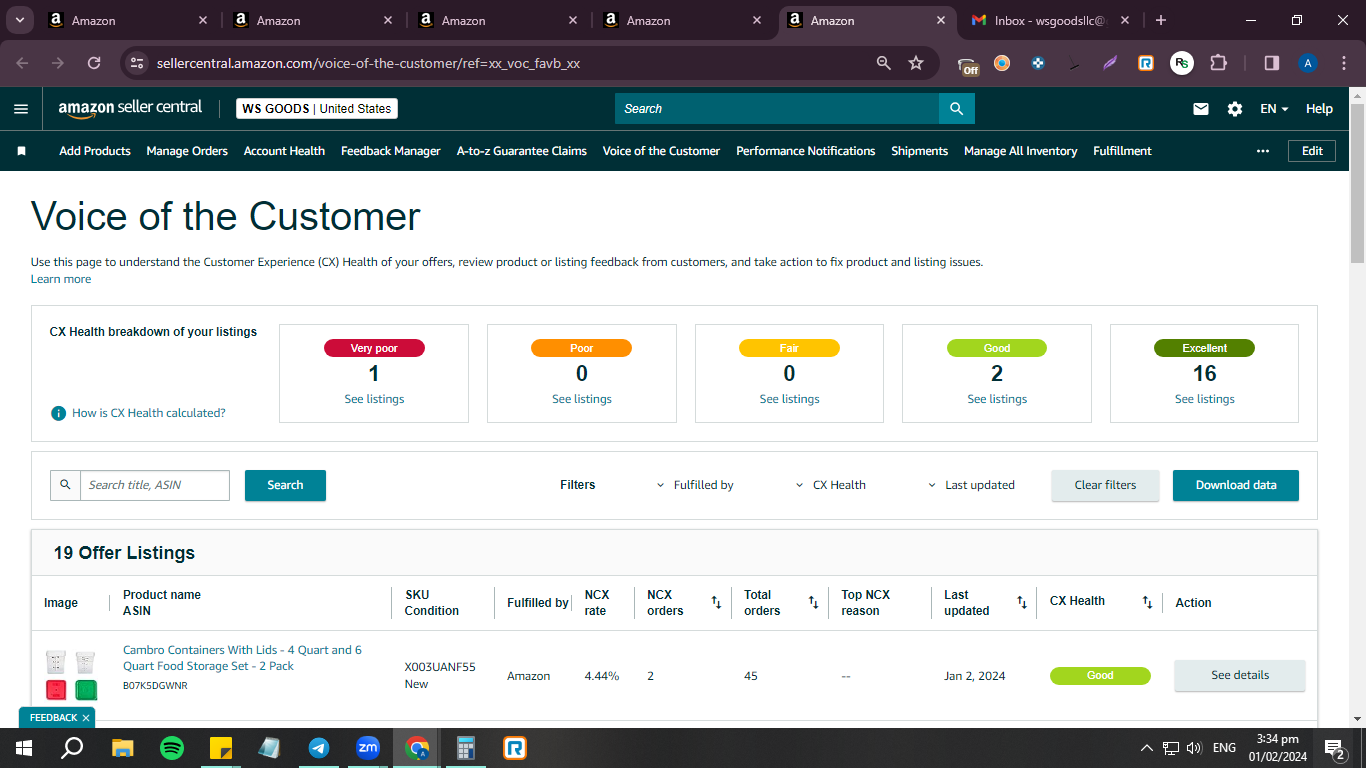This screenshot has width=1366, height=768.
Task: Open the extension showing the Off badge
Action: (x=968, y=65)
